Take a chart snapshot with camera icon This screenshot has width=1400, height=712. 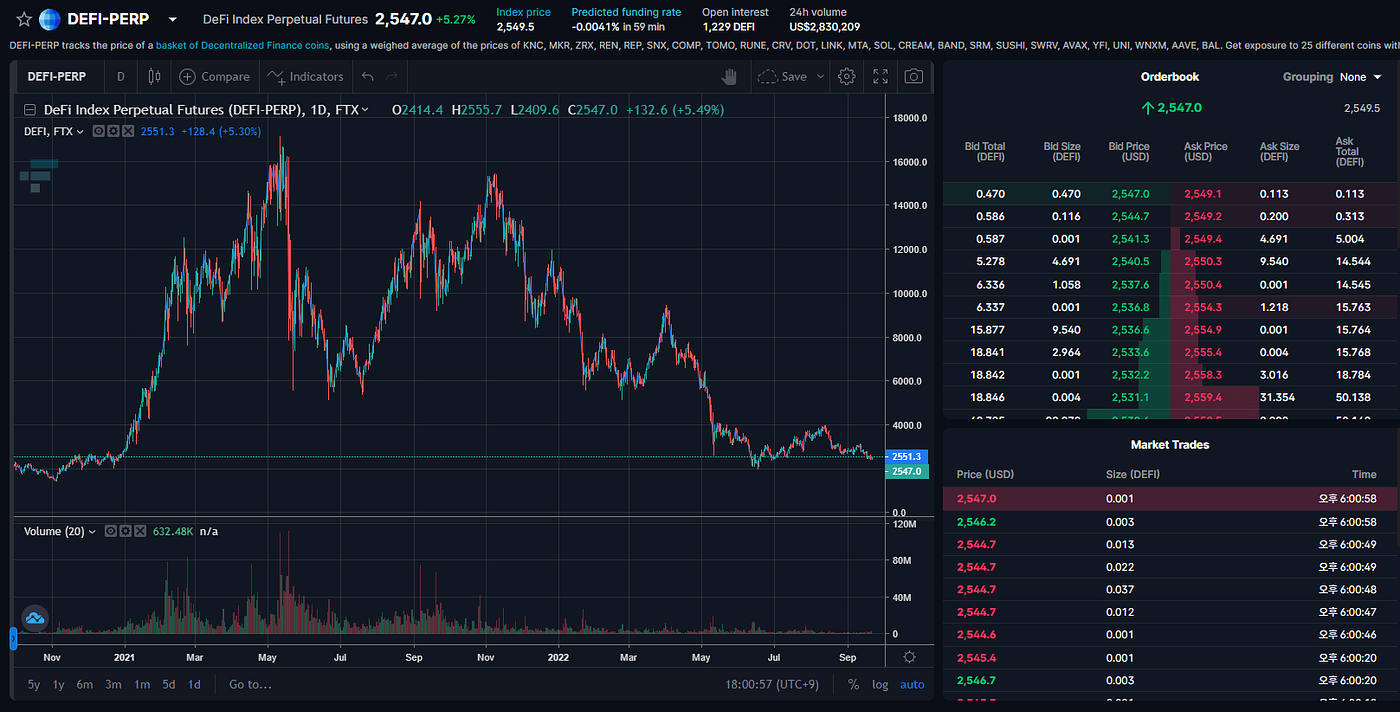coord(914,76)
